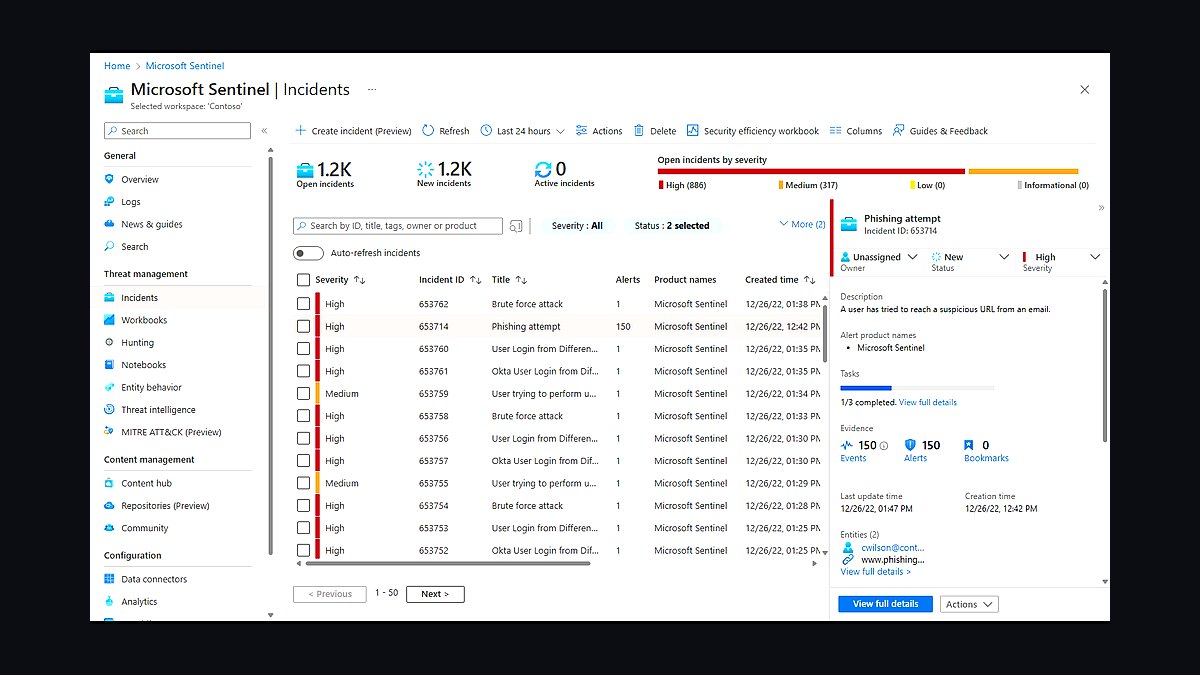Click the orange Medium severity bar
Image resolution: width=1200 pixels, height=675 pixels.
pyautogui.click(x=1023, y=171)
